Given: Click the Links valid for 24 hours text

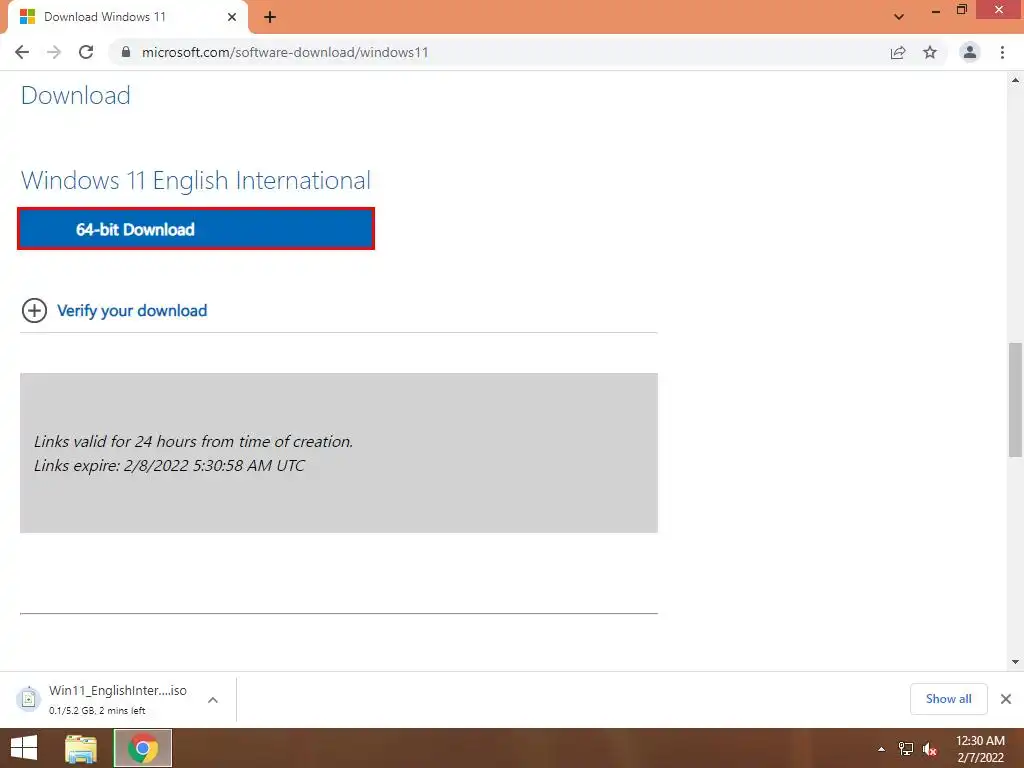Looking at the screenshot, I should (x=193, y=441).
